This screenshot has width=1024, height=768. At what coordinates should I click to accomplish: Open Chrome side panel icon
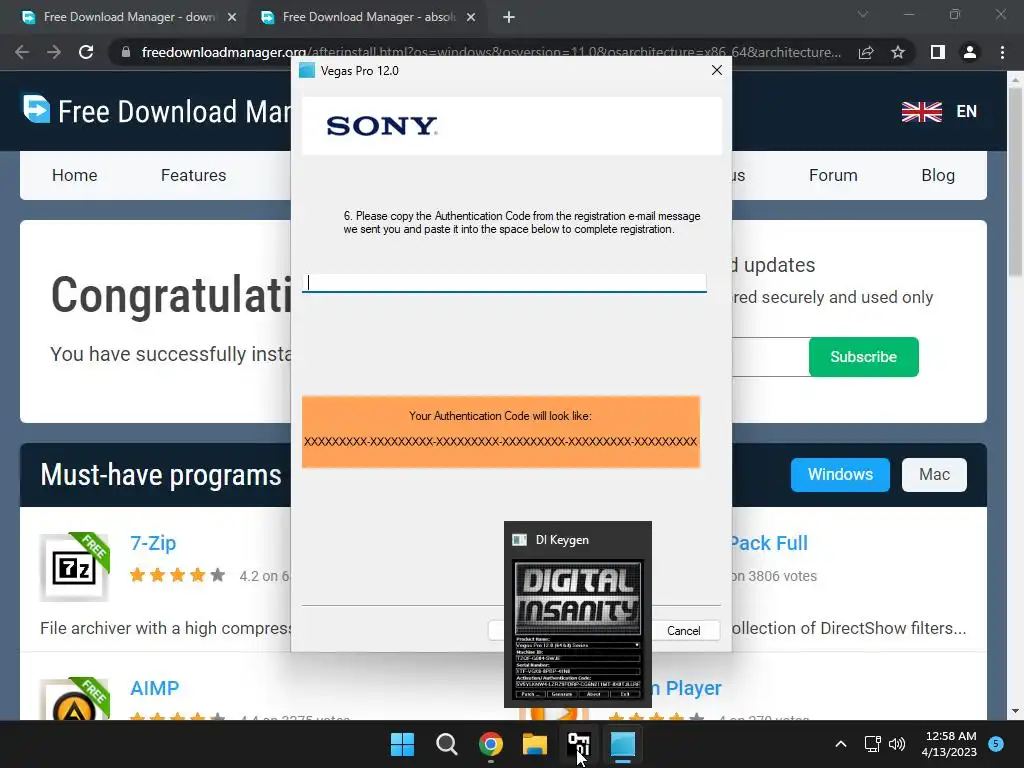pyautogui.click(x=937, y=52)
